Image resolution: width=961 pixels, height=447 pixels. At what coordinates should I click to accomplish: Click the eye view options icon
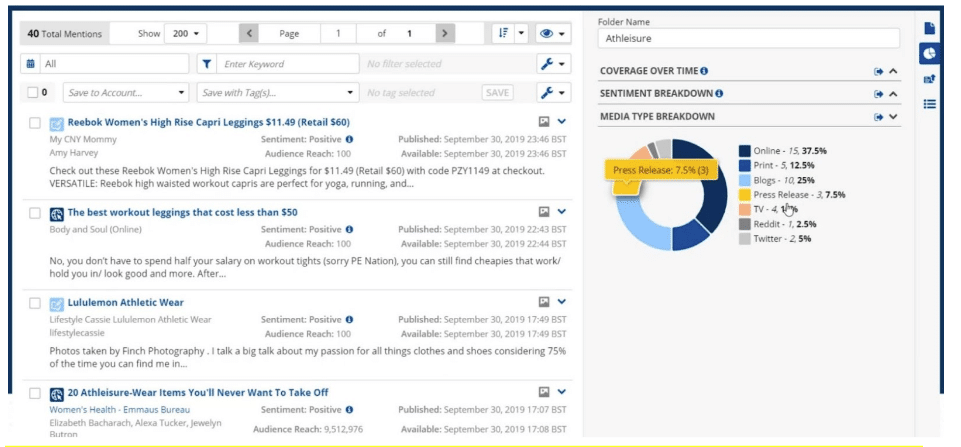pos(547,33)
